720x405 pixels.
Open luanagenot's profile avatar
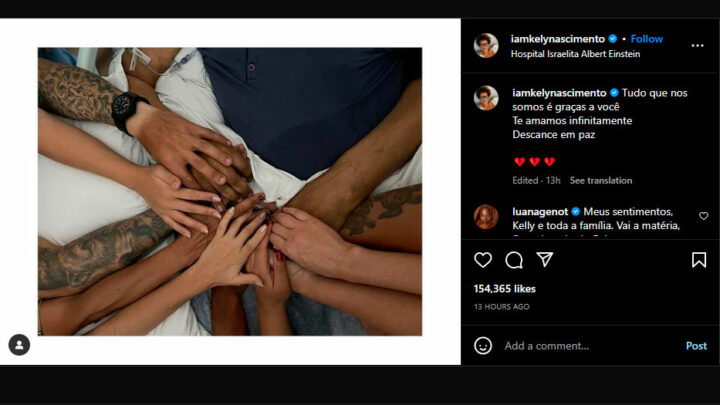486,217
